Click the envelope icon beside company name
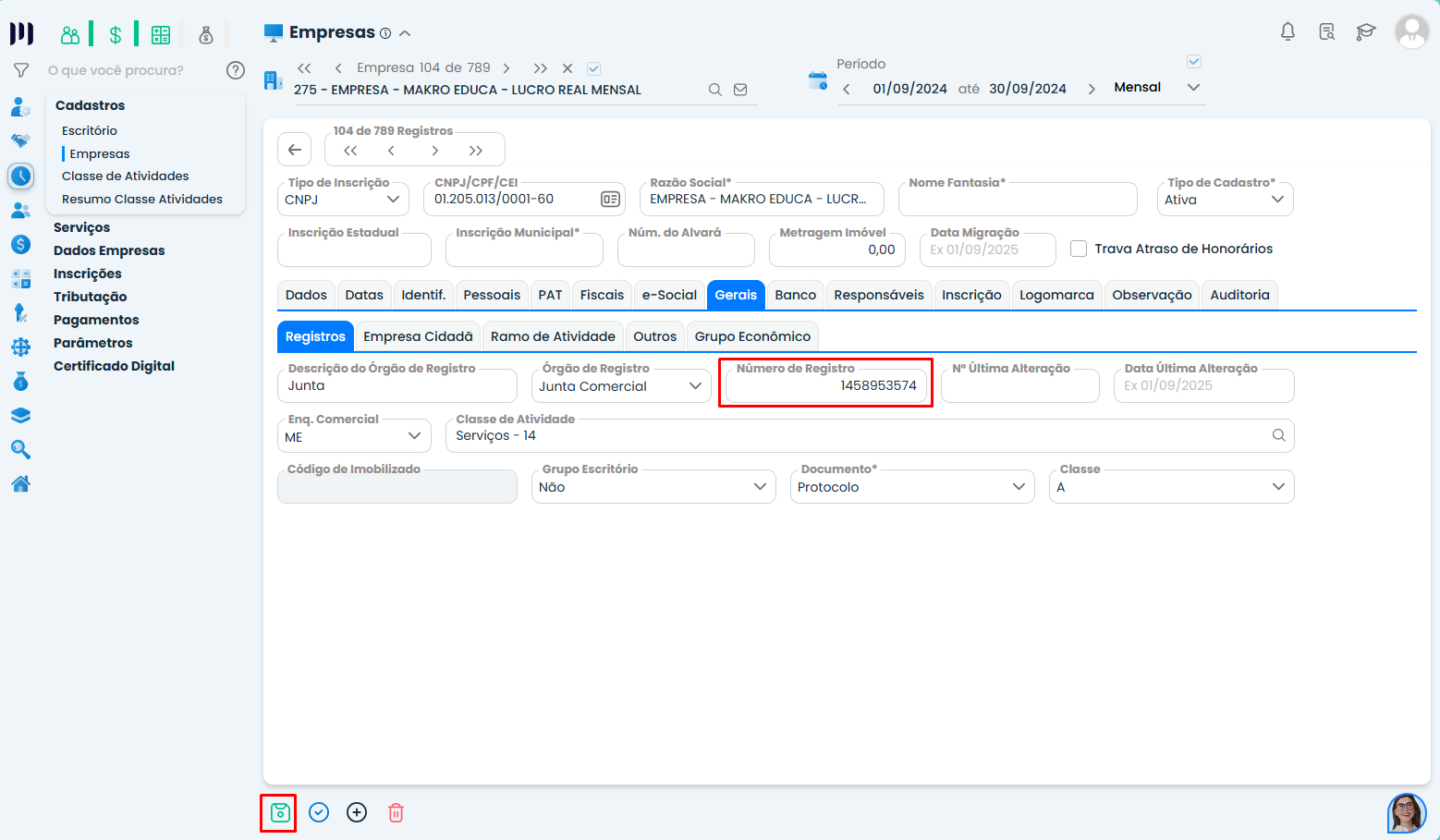 coord(740,90)
